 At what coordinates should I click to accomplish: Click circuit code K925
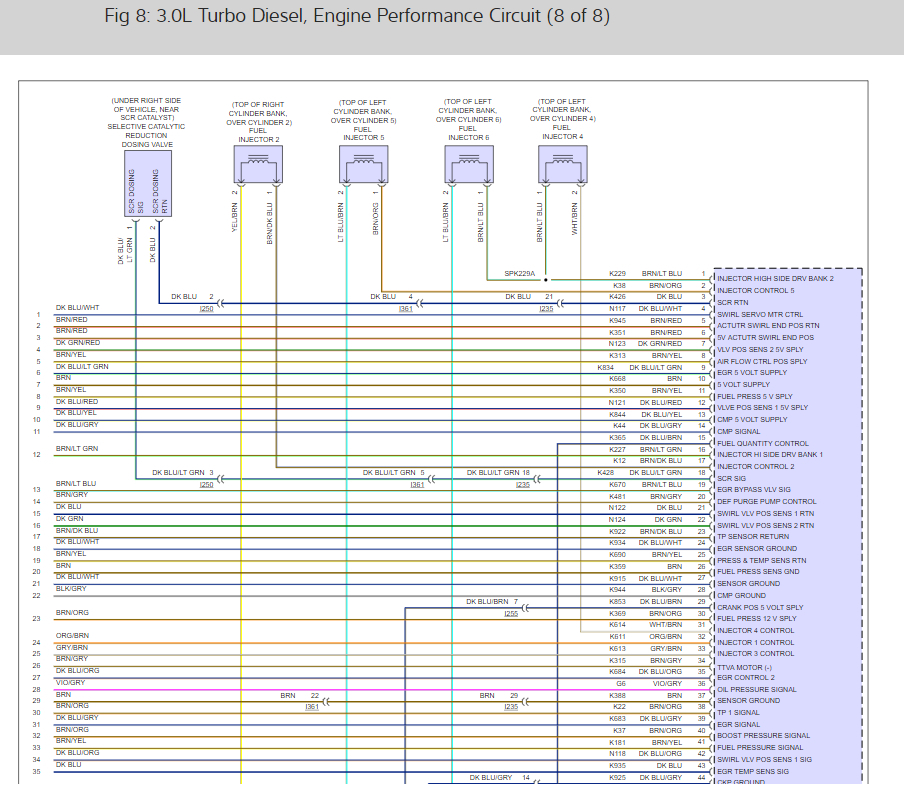[x=617, y=778]
